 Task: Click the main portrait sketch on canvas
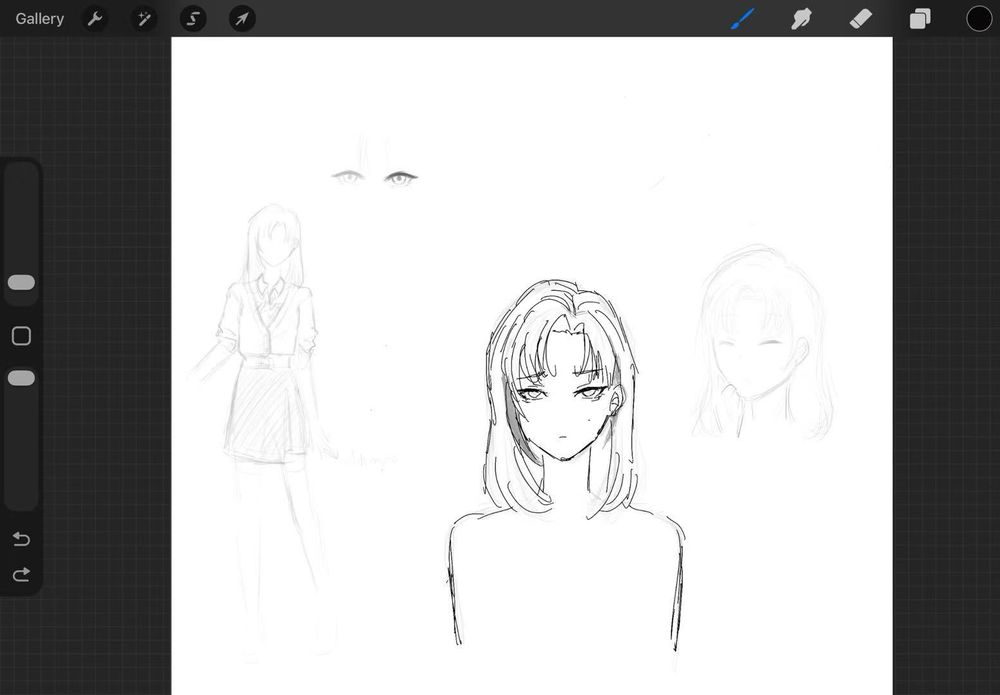coord(565,465)
